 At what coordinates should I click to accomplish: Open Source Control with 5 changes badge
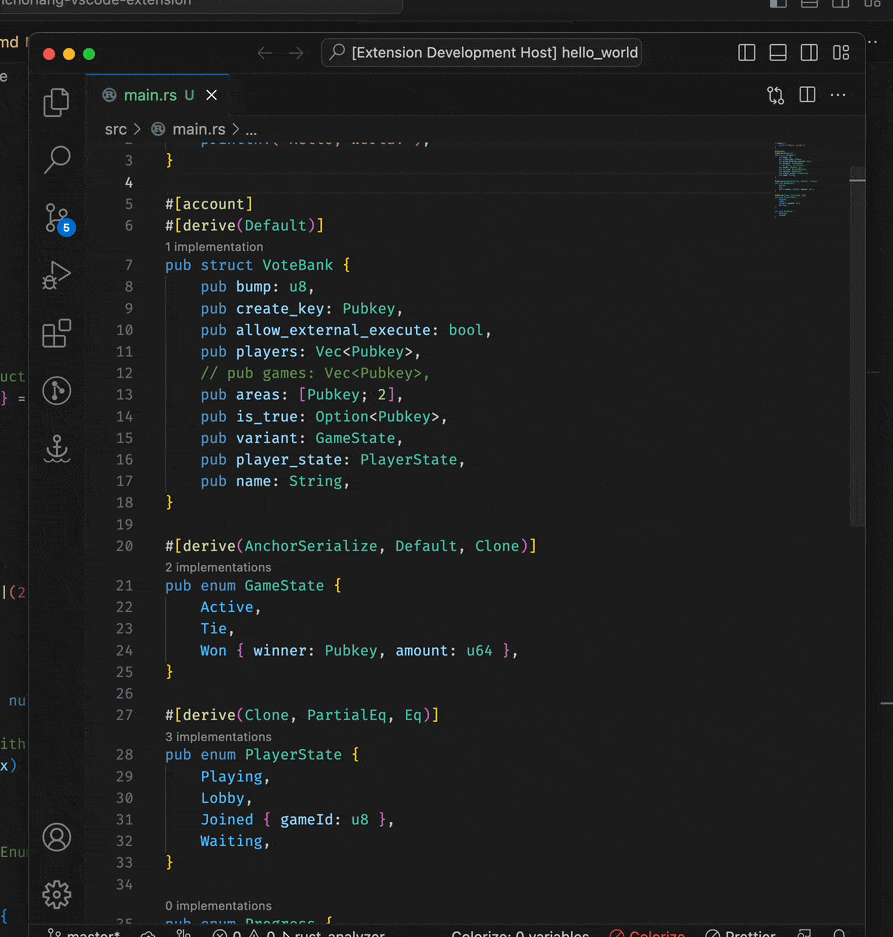59,219
